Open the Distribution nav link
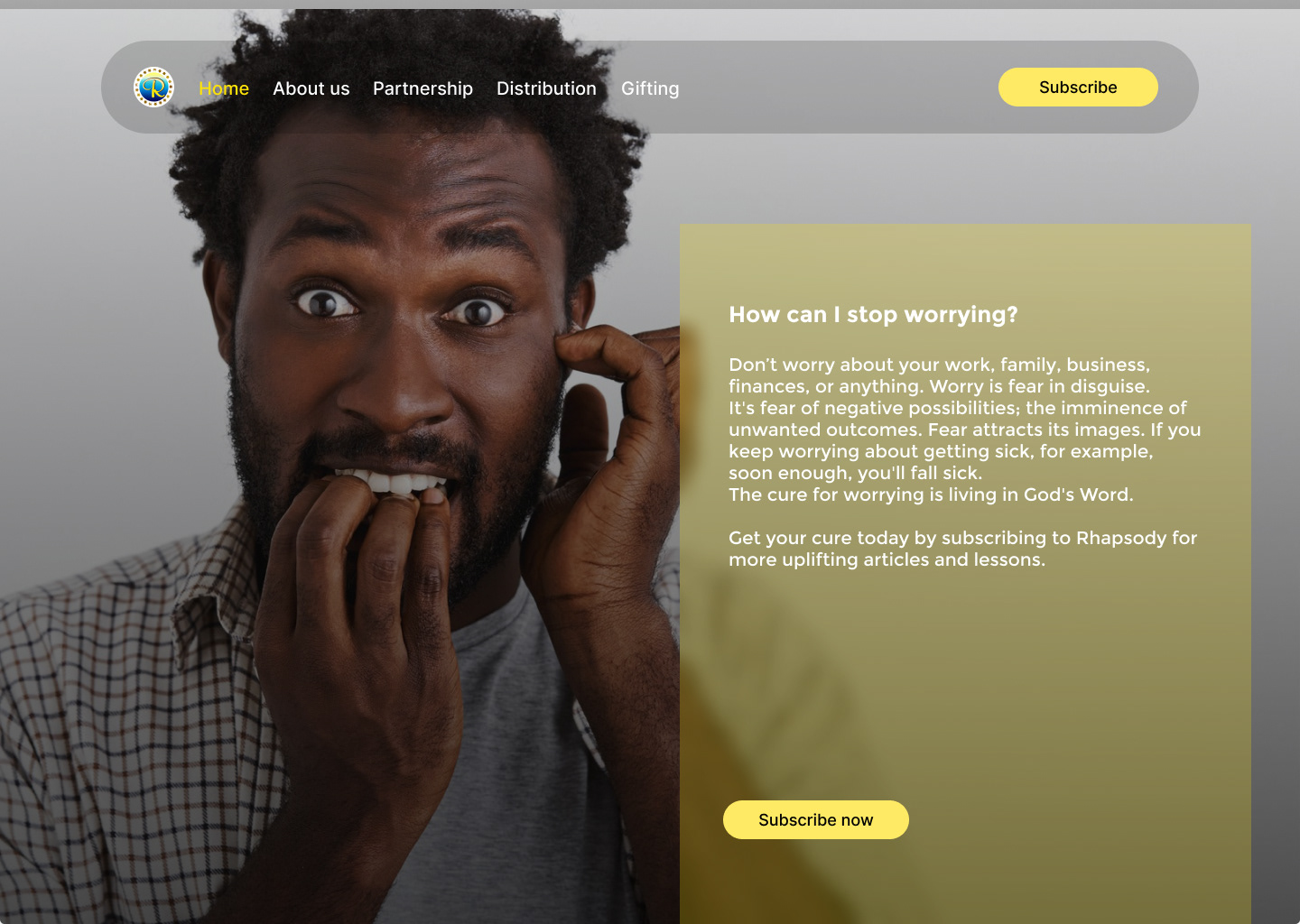The height and width of the screenshot is (924, 1300). [x=546, y=88]
